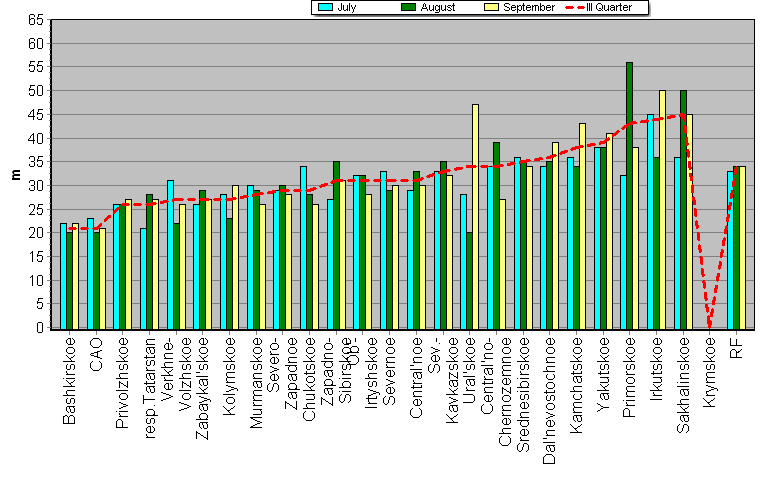Click the Ural'skoe axis label

[469, 370]
